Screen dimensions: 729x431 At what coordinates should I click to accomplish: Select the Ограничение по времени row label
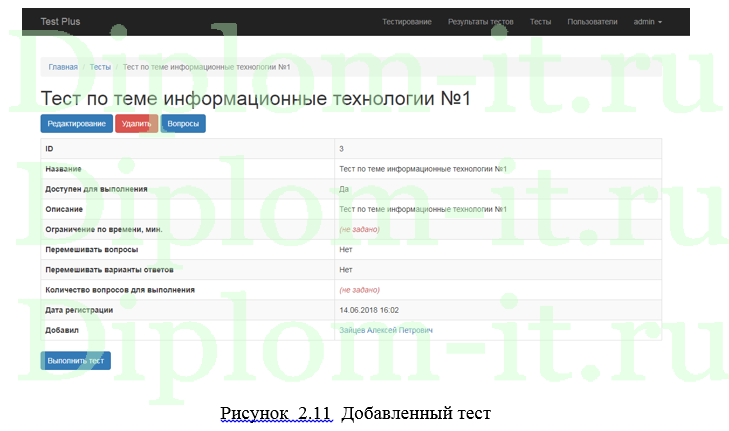tap(103, 229)
